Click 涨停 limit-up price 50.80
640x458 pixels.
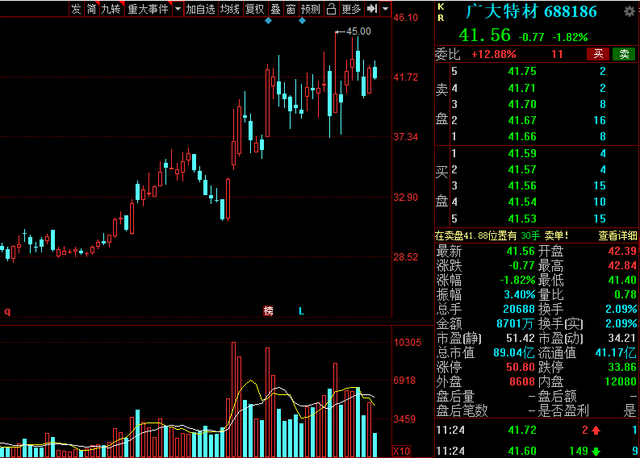point(520,367)
